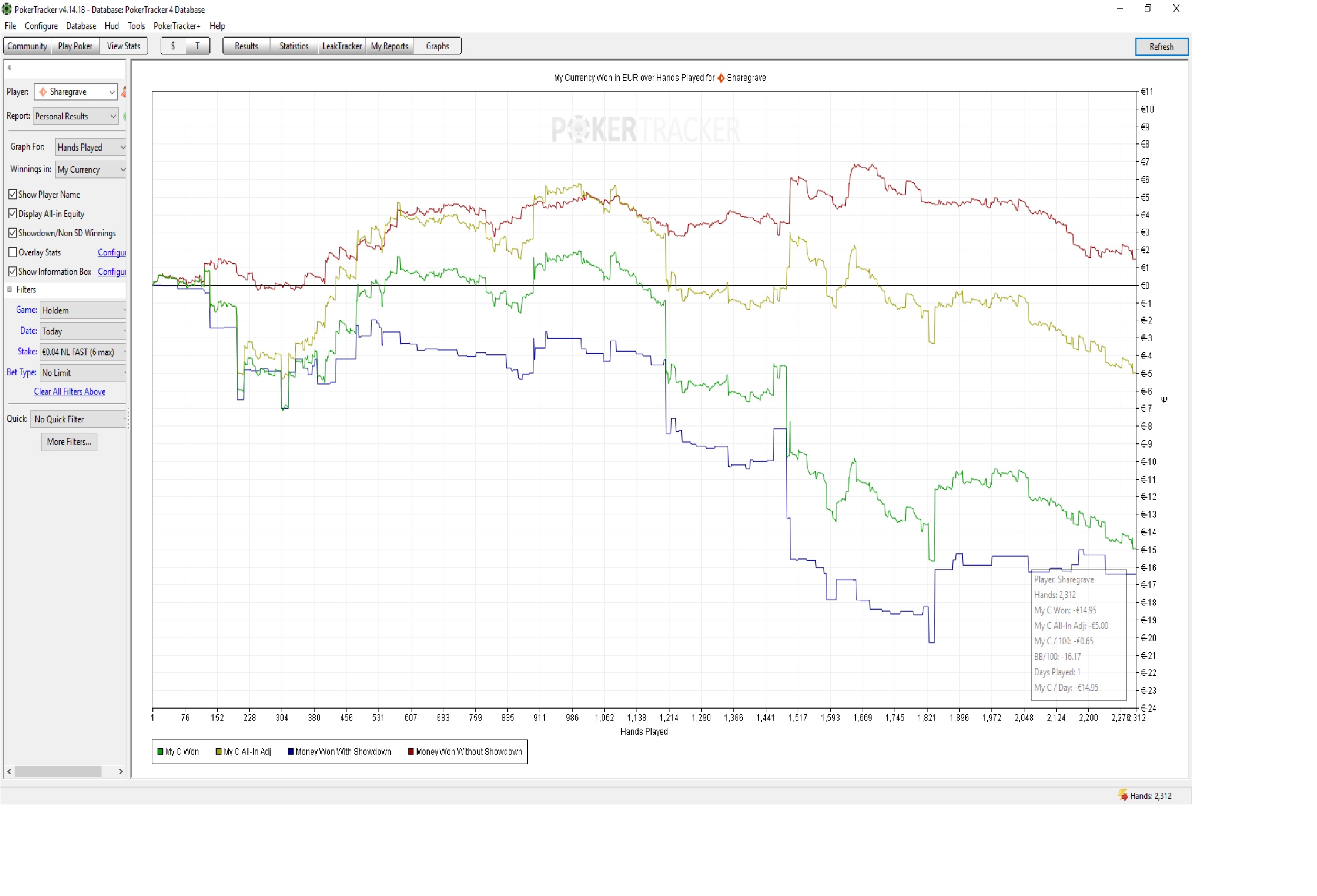Open the PokerTracker+ menu
The height and width of the screenshot is (896, 1317).
coord(177,26)
